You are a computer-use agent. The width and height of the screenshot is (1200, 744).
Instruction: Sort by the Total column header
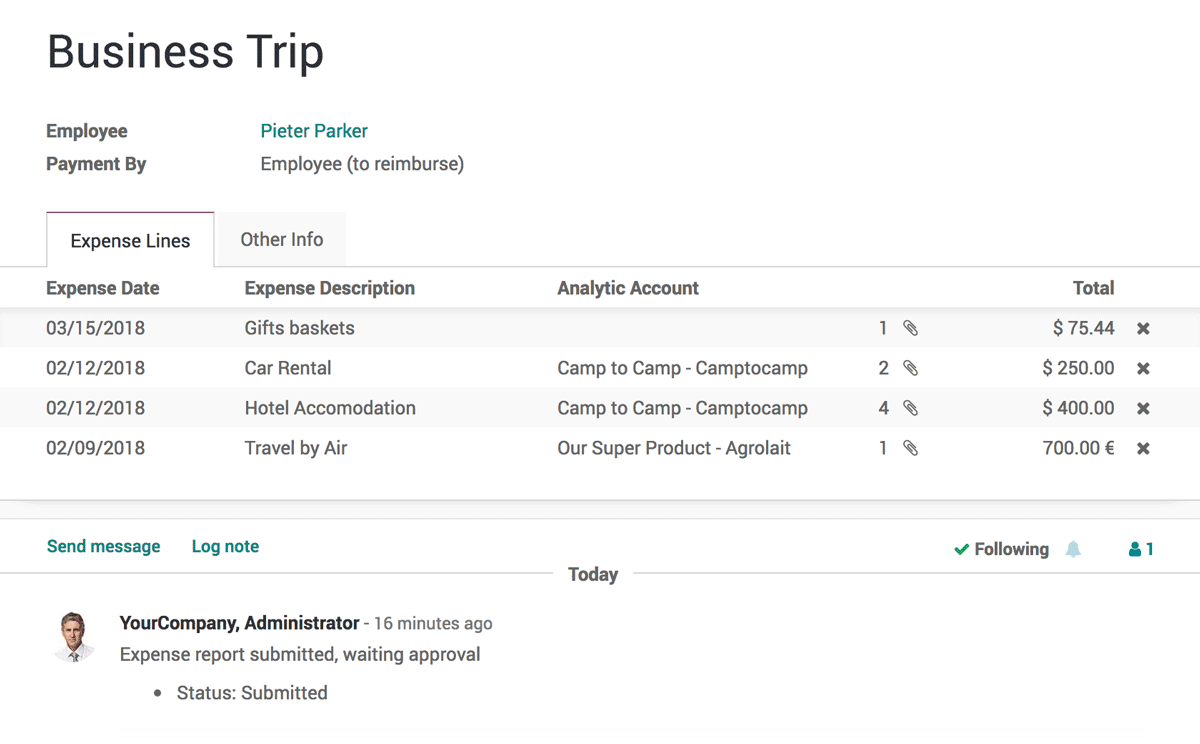tap(1093, 288)
